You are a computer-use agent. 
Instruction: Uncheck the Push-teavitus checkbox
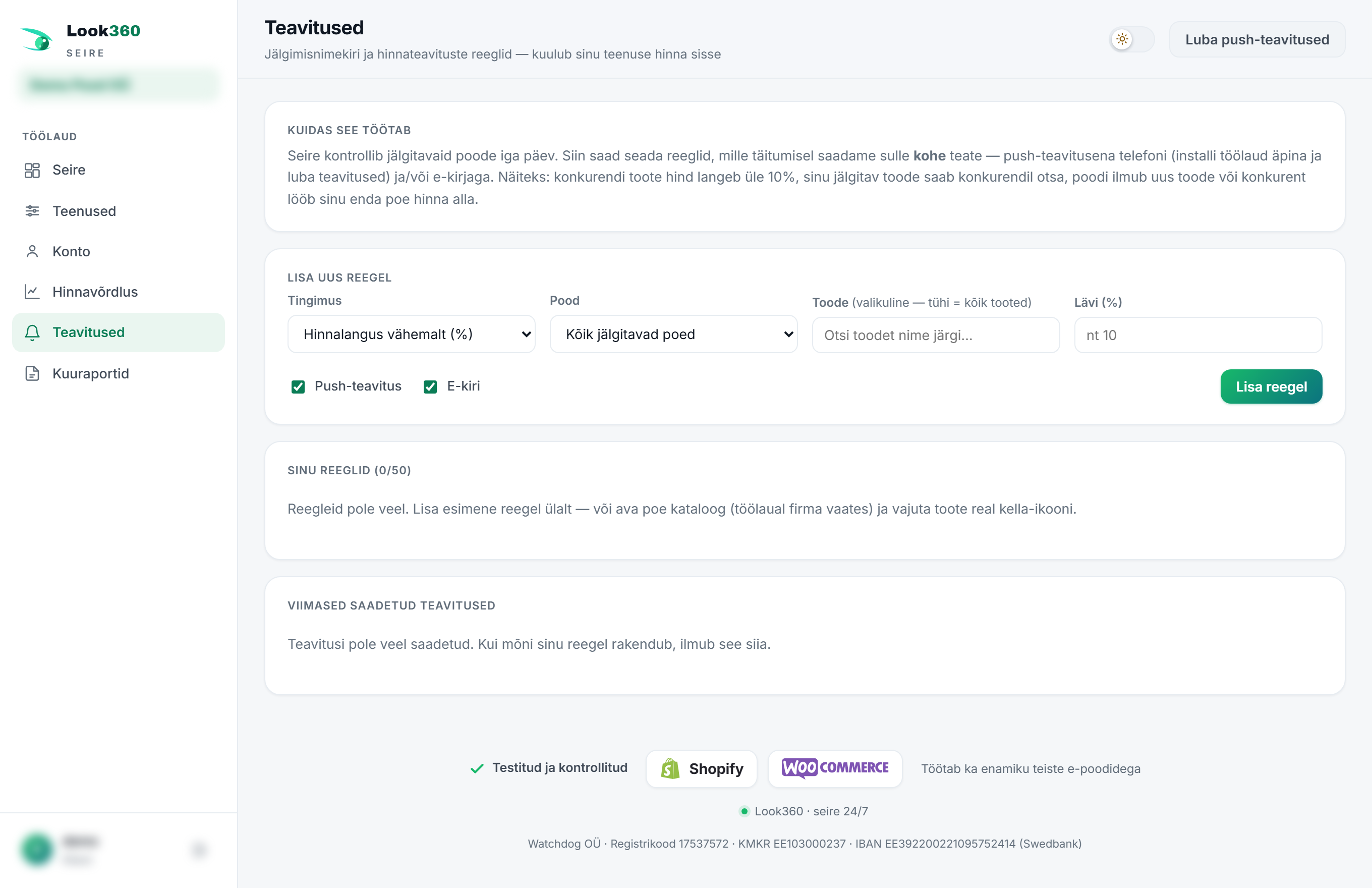pos(298,386)
